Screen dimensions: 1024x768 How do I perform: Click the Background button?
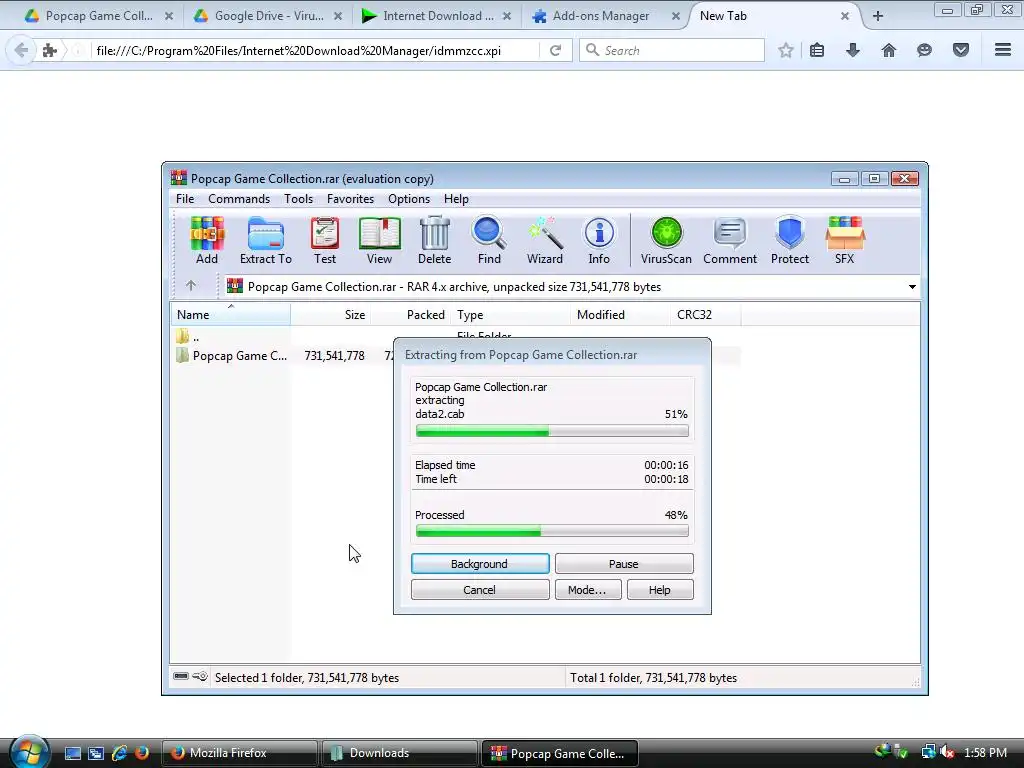[480, 564]
